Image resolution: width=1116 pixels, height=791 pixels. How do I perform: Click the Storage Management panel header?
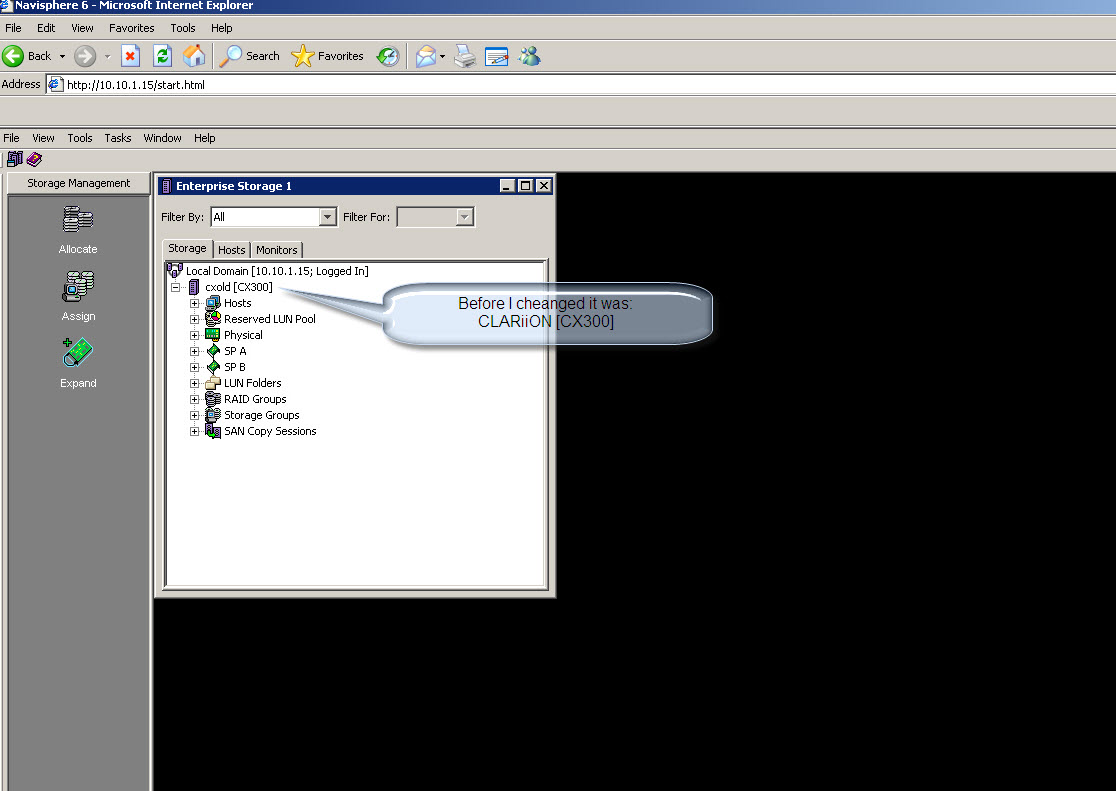click(x=78, y=183)
